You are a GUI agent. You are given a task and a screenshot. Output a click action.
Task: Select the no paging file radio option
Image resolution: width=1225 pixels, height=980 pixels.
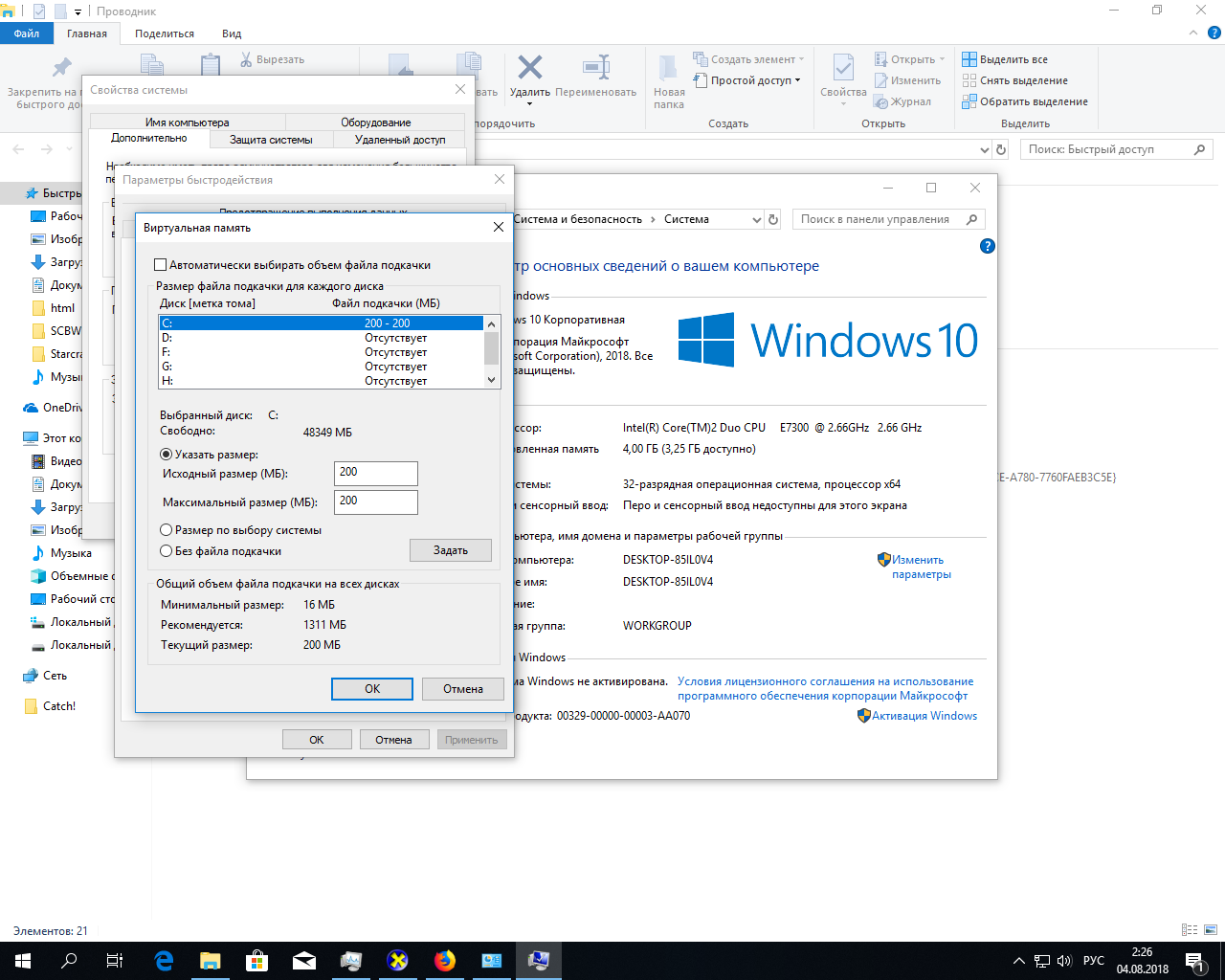166,551
